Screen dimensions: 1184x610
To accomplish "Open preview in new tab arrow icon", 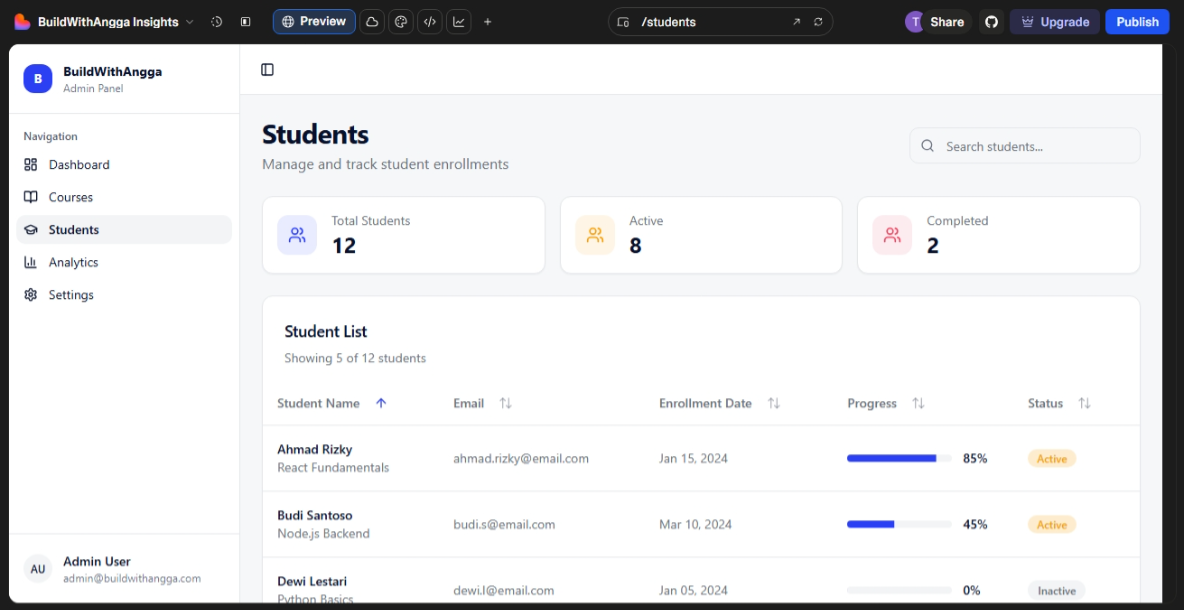I will [796, 22].
